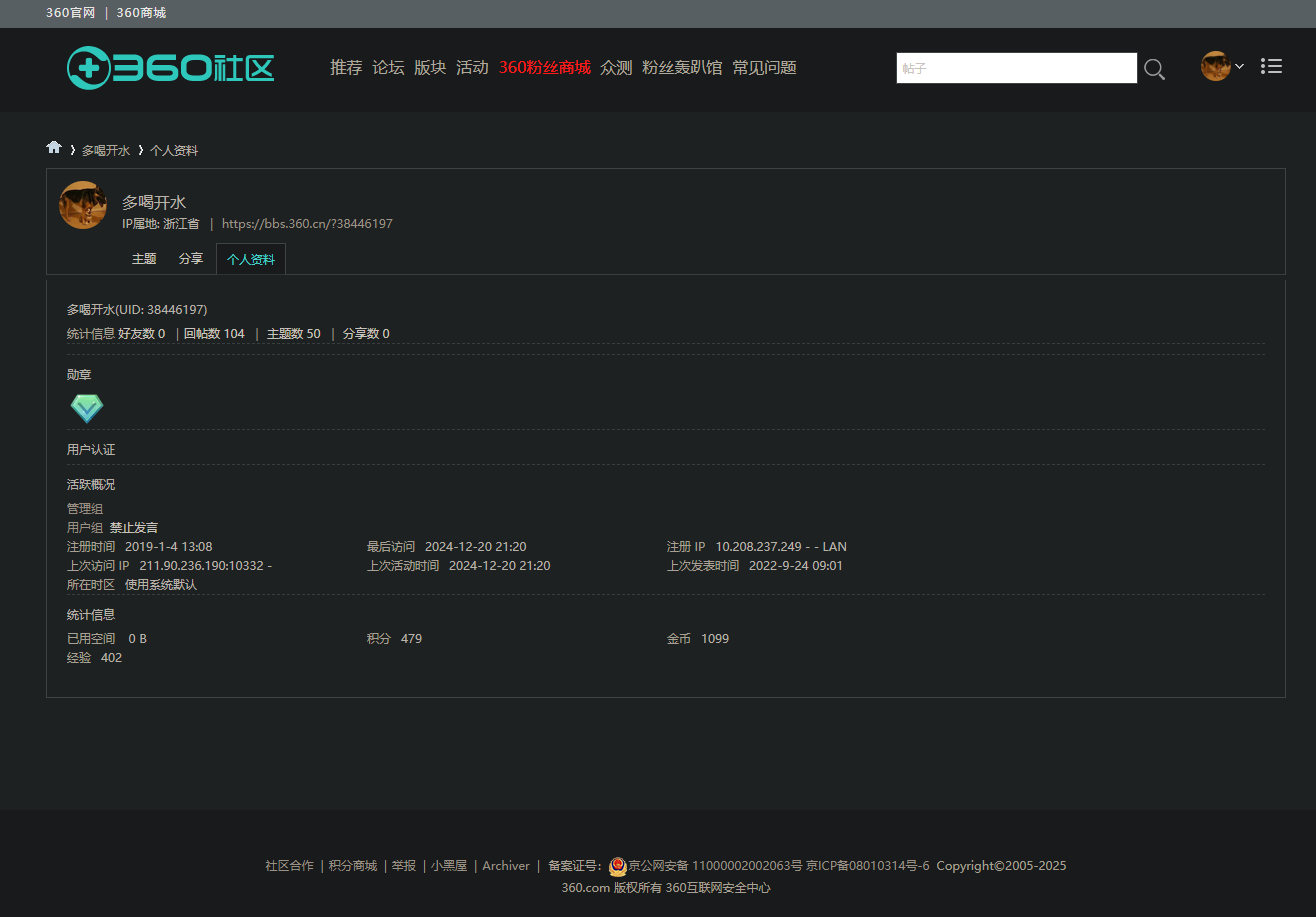Open the 小黑屋 footer link

449,866
